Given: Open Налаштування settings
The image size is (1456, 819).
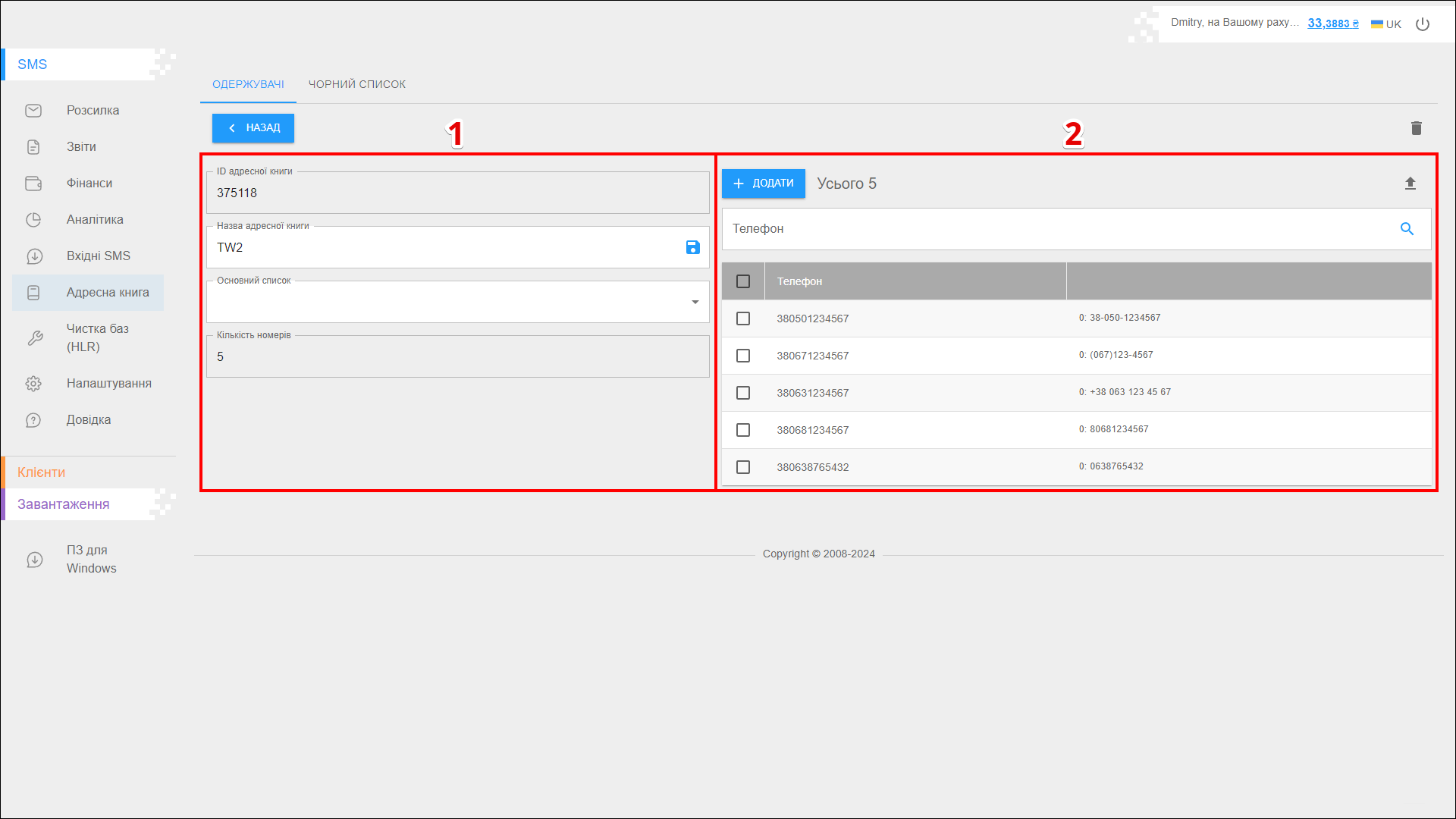Looking at the screenshot, I should tap(108, 384).
